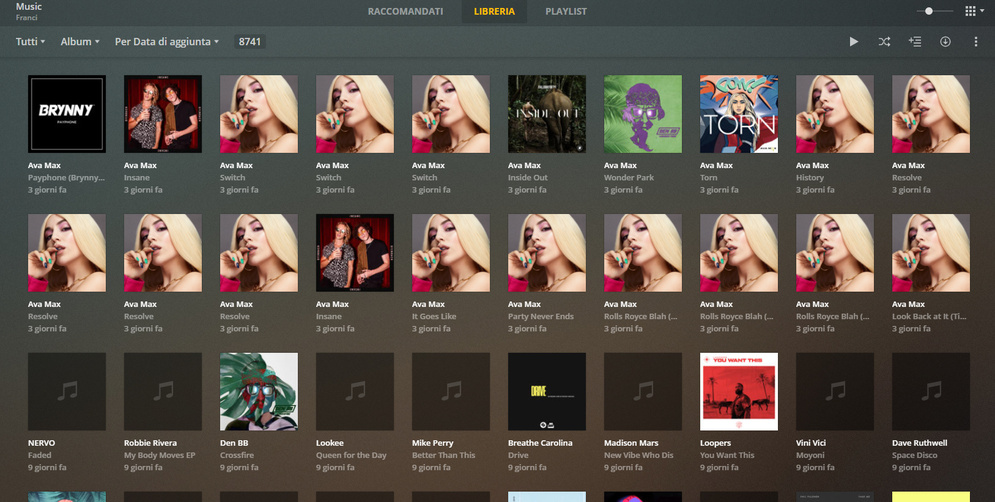Open the Faded placeholder cover by NERVO
Viewport: 995px width, 502px height.
coord(67,392)
